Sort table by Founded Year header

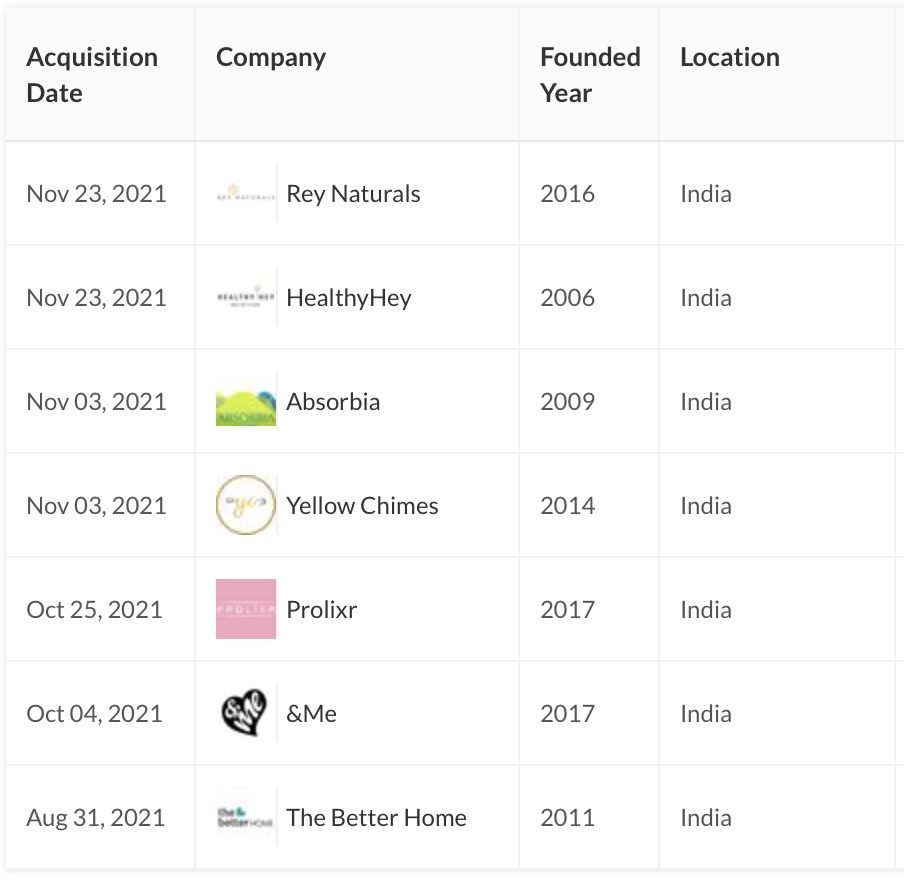[x=590, y=75]
